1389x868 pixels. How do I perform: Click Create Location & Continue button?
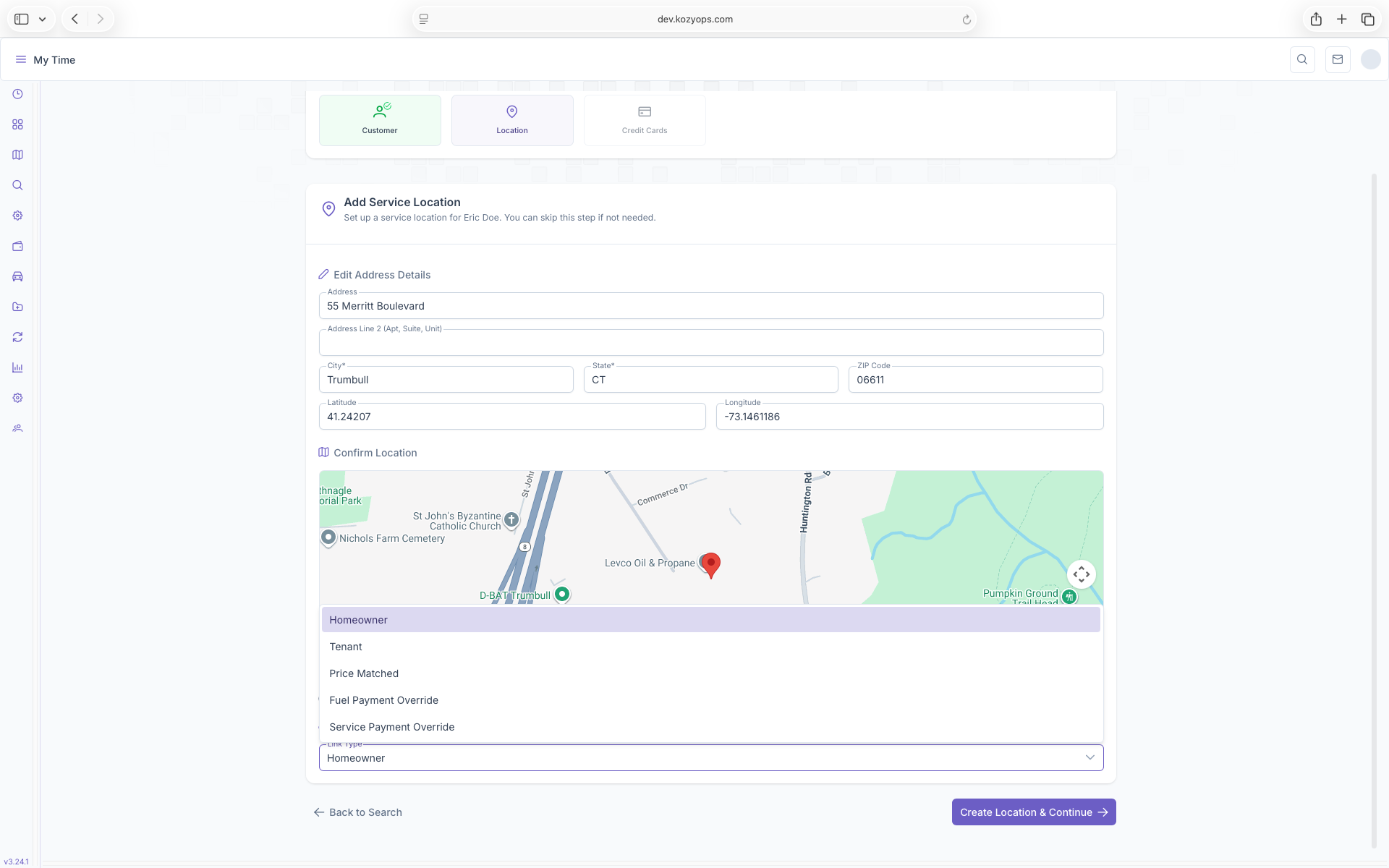tap(1033, 812)
